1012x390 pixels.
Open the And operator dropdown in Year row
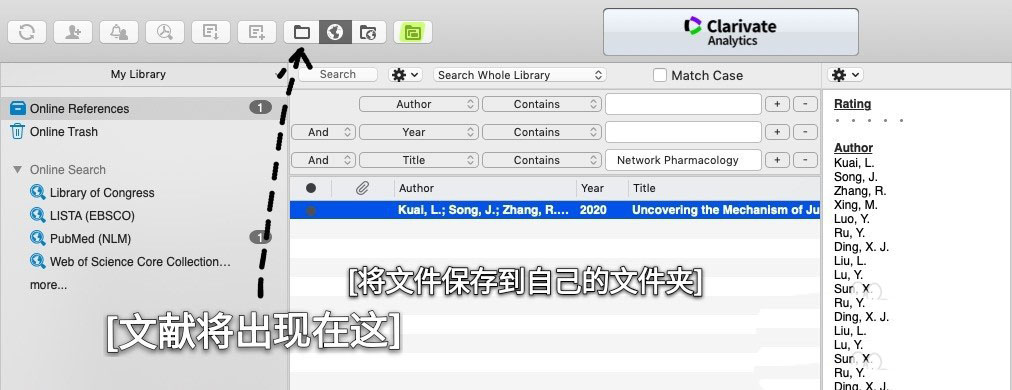pos(323,132)
